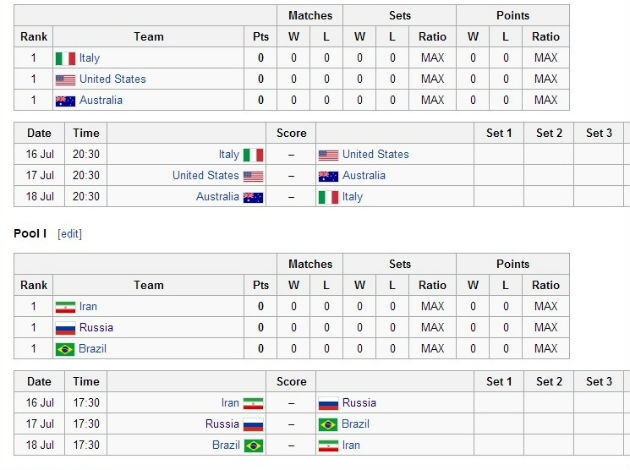The image size is (630, 470).
Task: Click the Iran flag in 18 Jul match row
Action: click(328, 445)
